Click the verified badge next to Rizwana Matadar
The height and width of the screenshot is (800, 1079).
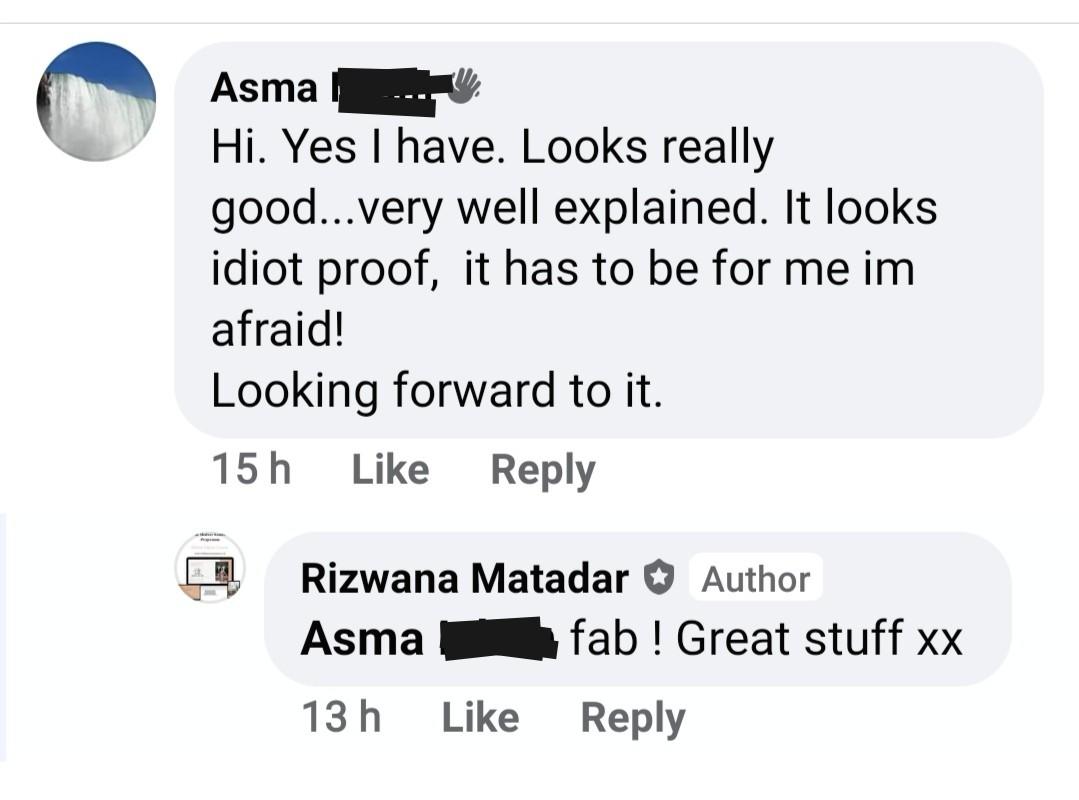[658, 578]
